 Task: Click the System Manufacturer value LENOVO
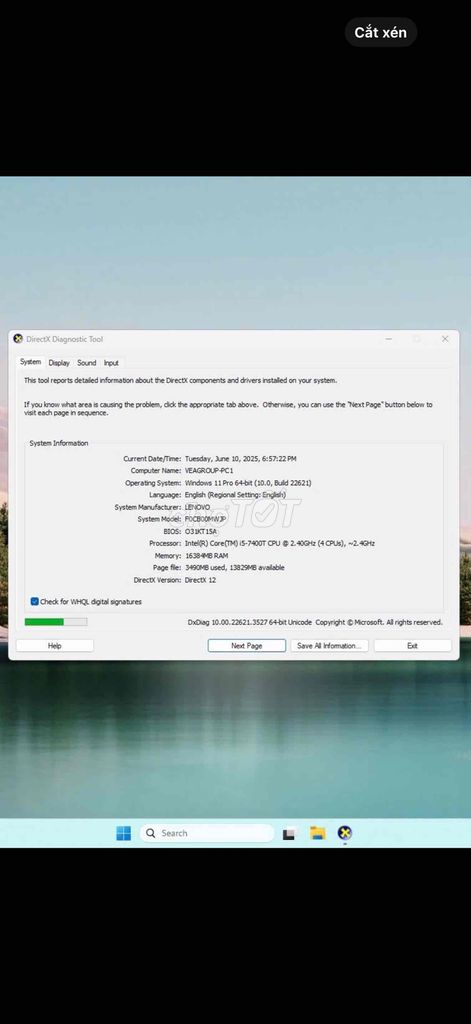pyautogui.click(x=197, y=507)
